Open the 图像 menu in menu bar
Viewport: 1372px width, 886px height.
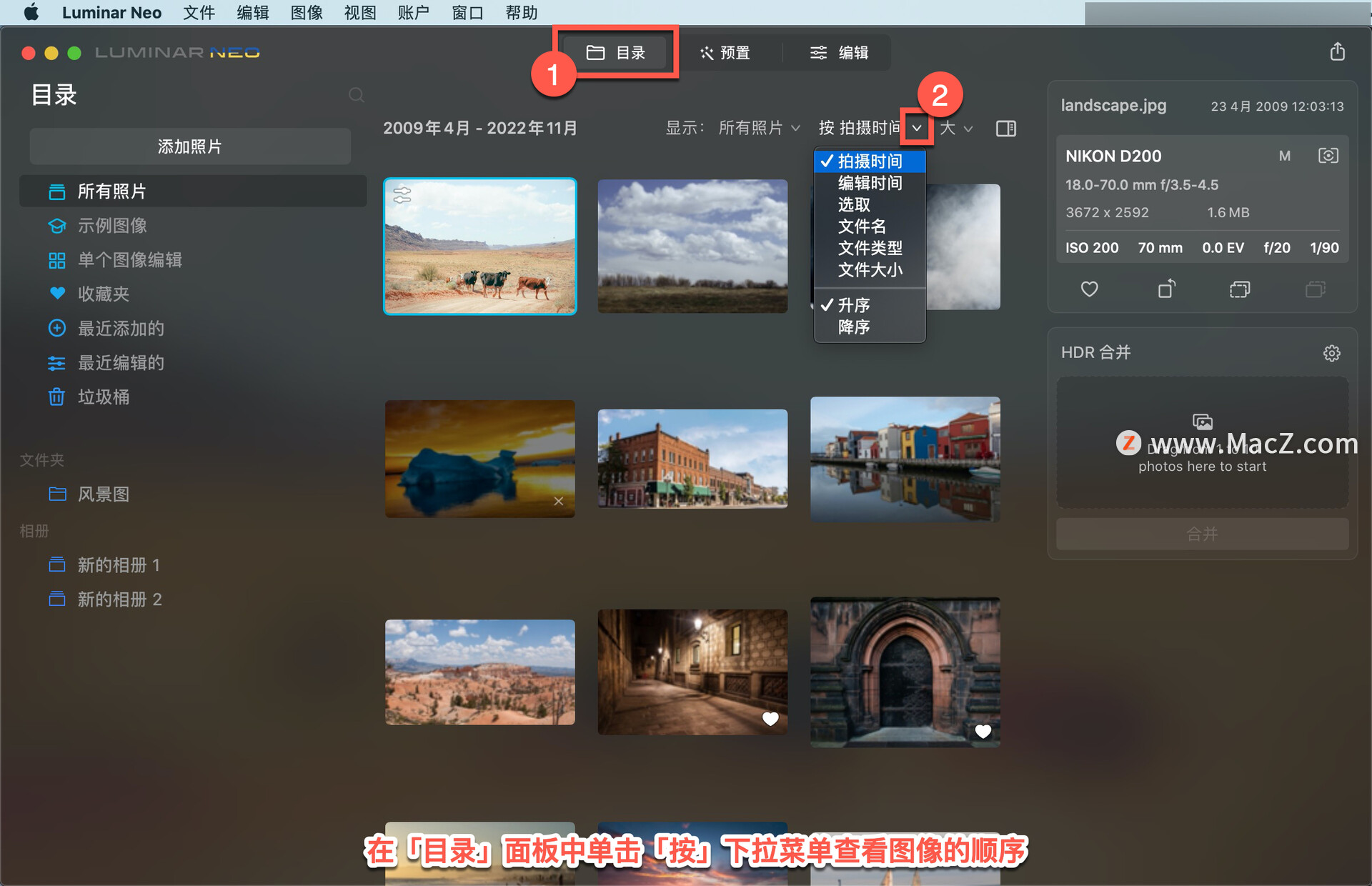click(x=307, y=12)
